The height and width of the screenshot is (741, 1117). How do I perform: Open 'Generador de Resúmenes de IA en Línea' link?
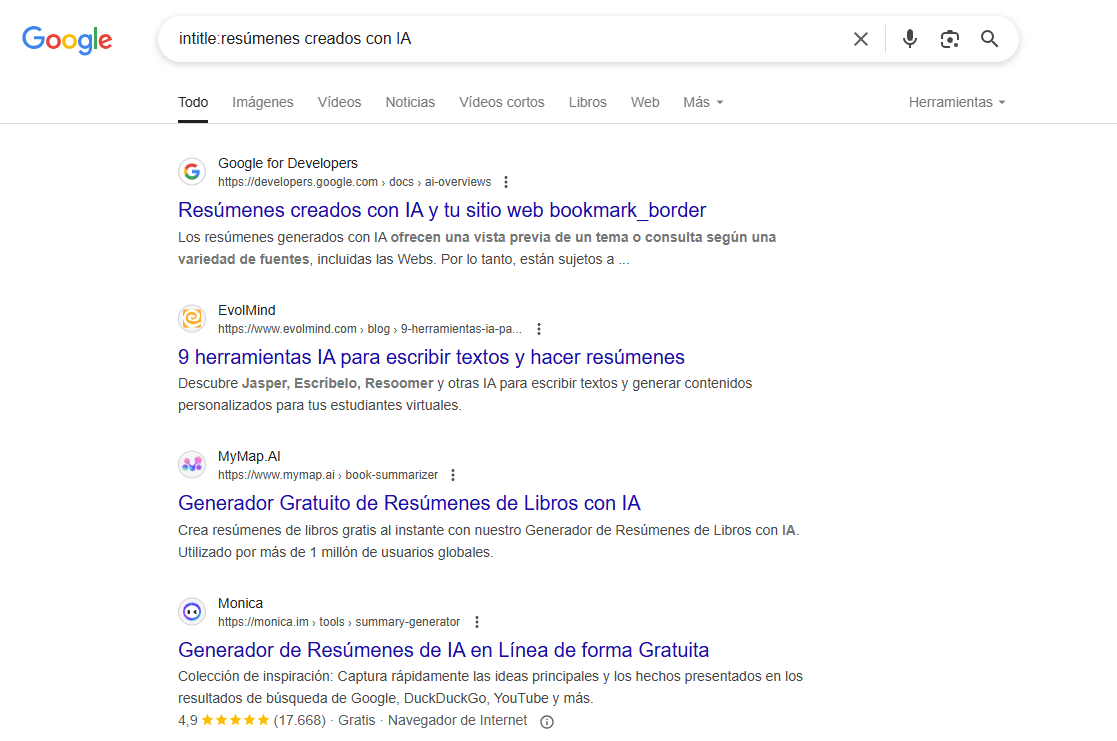(x=443, y=650)
